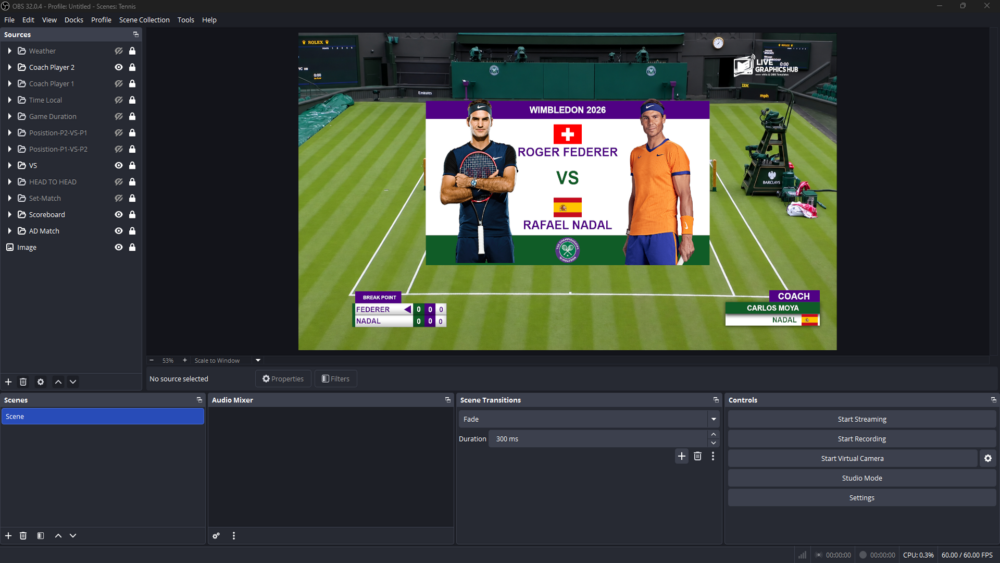Move scene up in Scenes list
Viewport: 1000px width, 563px height.
click(x=58, y=536)
